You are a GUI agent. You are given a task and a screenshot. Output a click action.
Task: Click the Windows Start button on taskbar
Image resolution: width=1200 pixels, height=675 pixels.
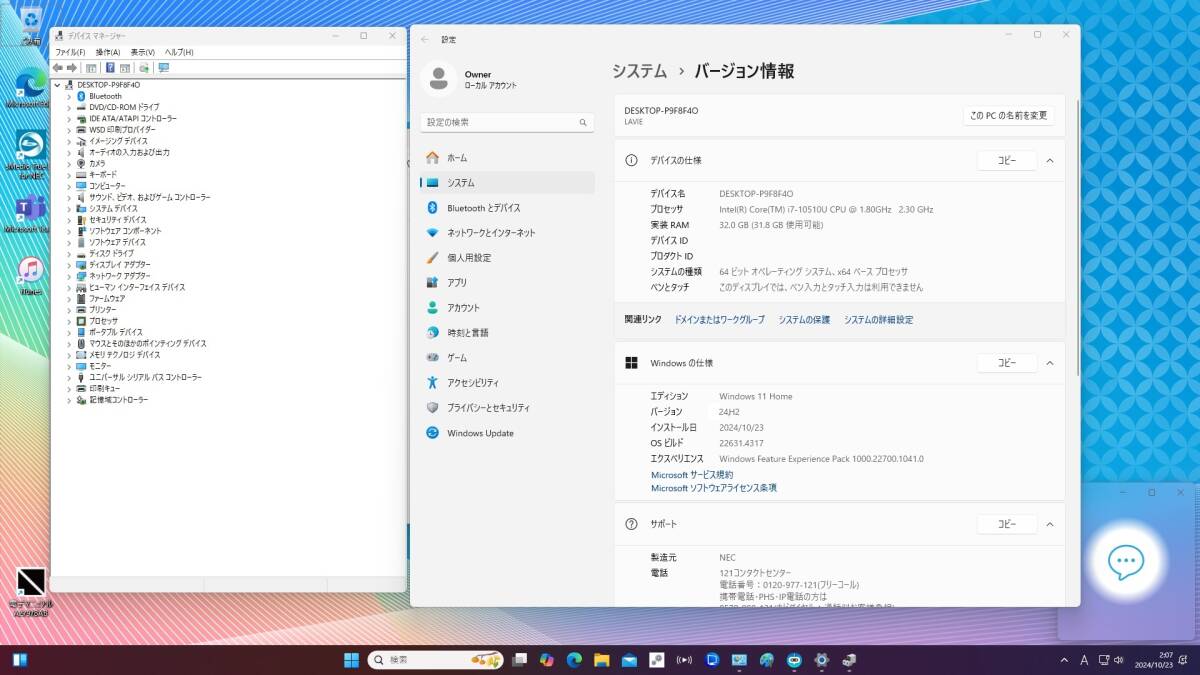pos(352,660)
